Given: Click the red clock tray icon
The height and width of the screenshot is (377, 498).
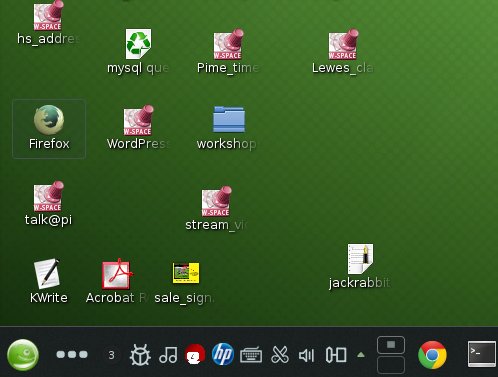Looking at the screenshot, I should [195, 355].
